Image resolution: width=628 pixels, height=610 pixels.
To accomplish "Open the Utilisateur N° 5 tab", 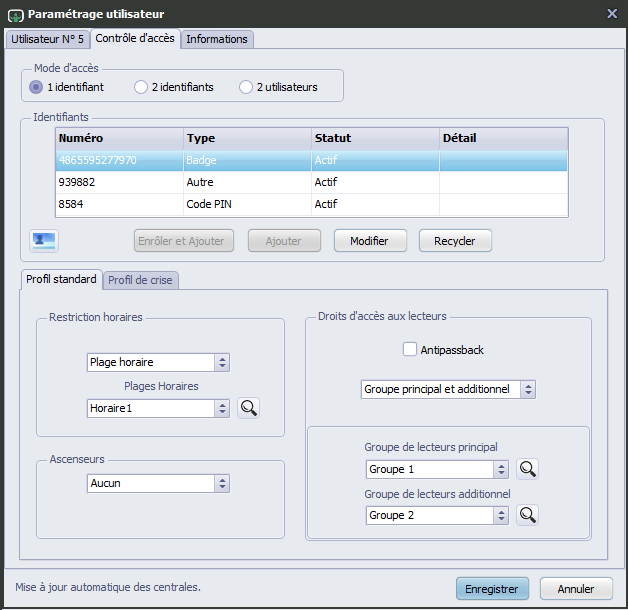I will pos(47,39).
